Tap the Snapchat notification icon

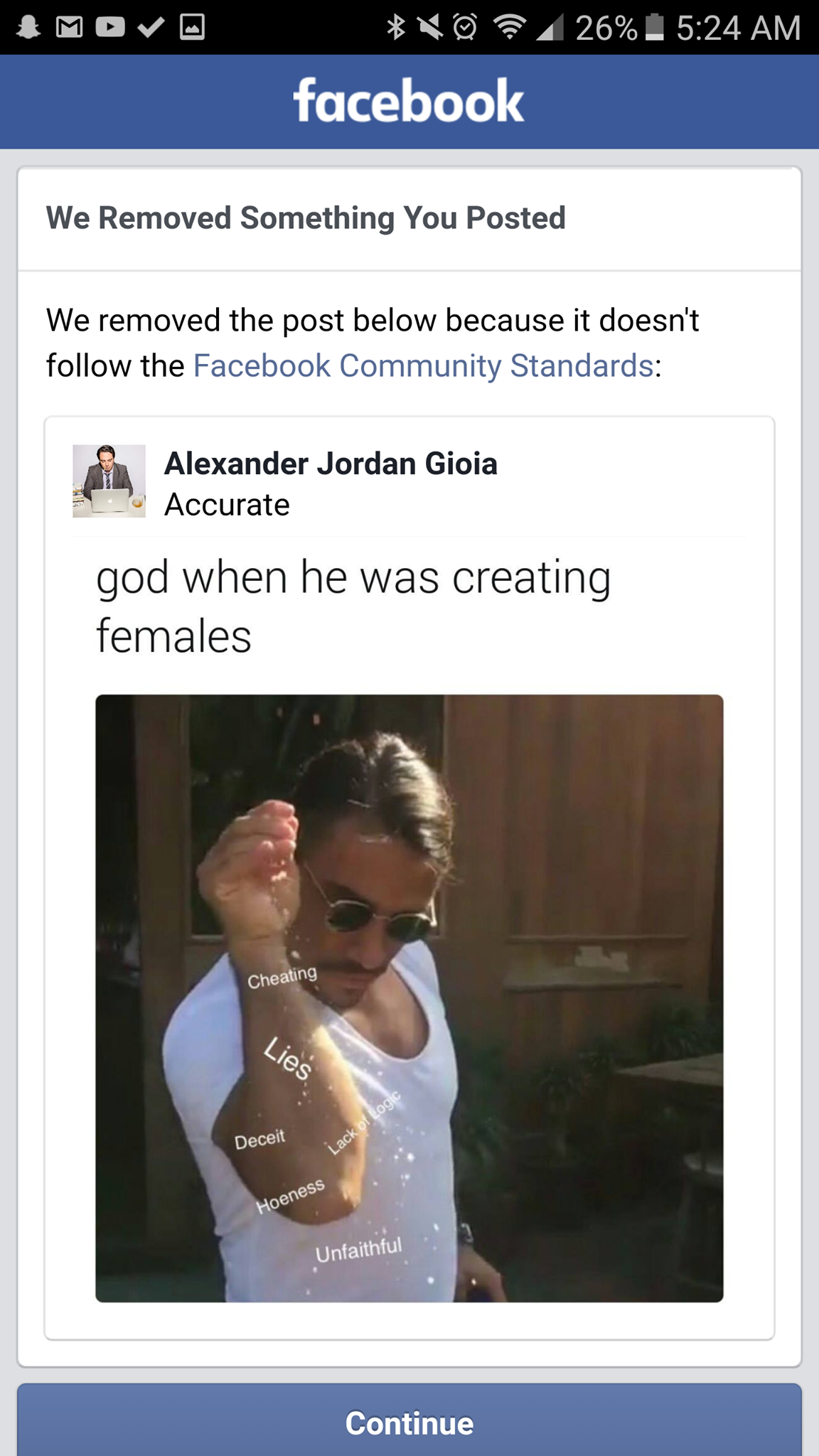click(28, 27)
